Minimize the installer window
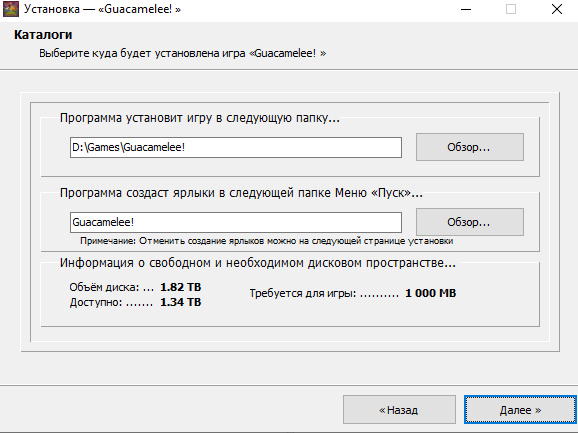Viewport: 578px width, 433px height. point(466,9)
